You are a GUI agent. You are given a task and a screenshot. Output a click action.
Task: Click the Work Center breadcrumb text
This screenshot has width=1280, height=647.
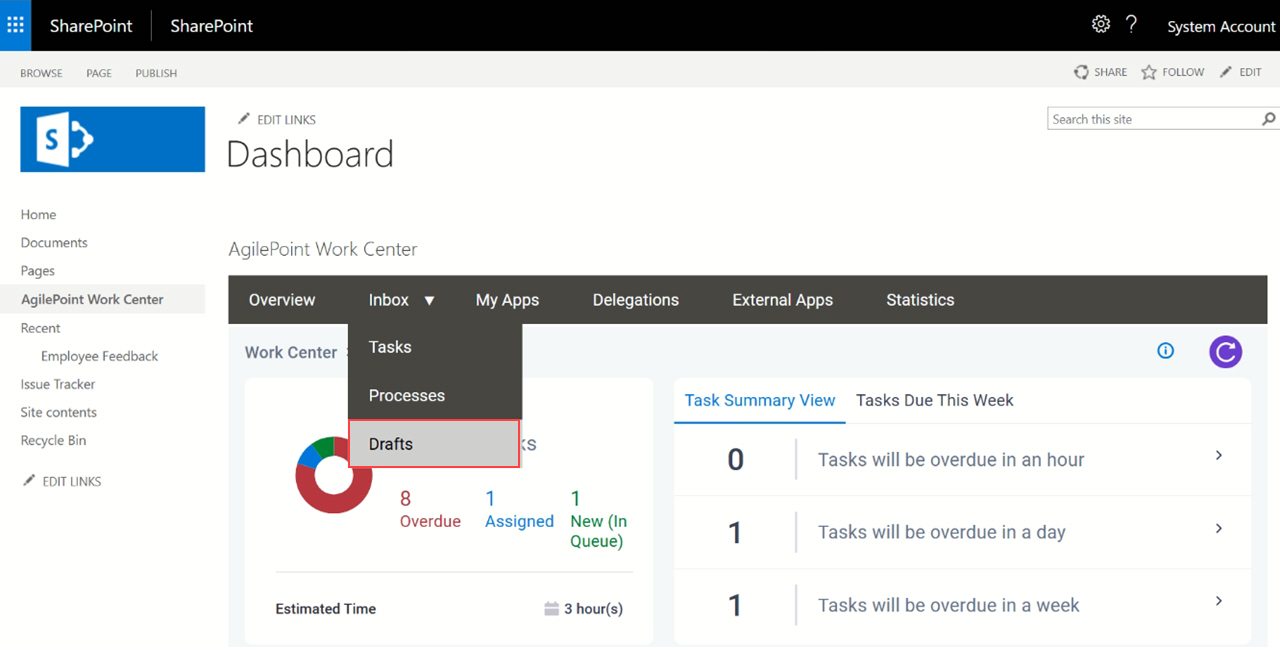[x=291, y=352]
